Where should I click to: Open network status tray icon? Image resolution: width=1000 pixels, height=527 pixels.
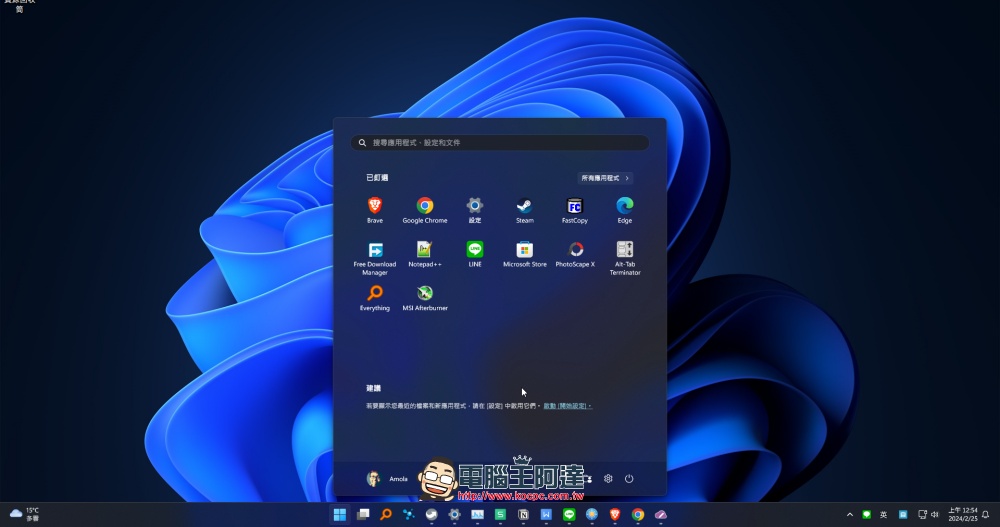click(x=922, y=515)
